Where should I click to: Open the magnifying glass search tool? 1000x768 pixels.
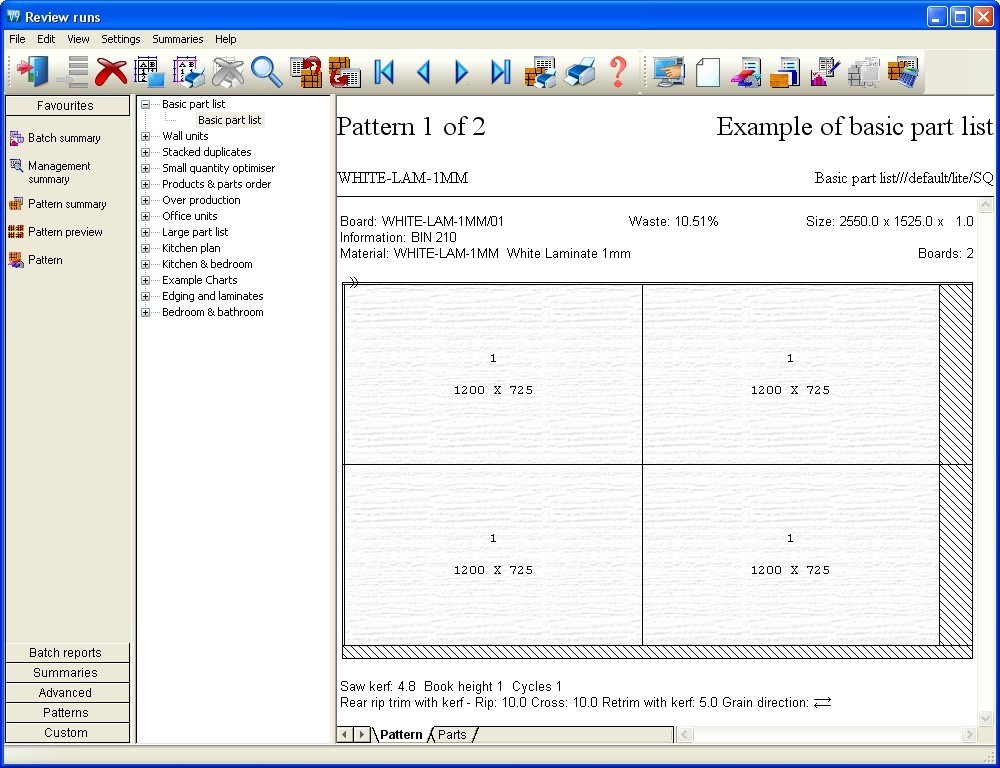[267, 72]
